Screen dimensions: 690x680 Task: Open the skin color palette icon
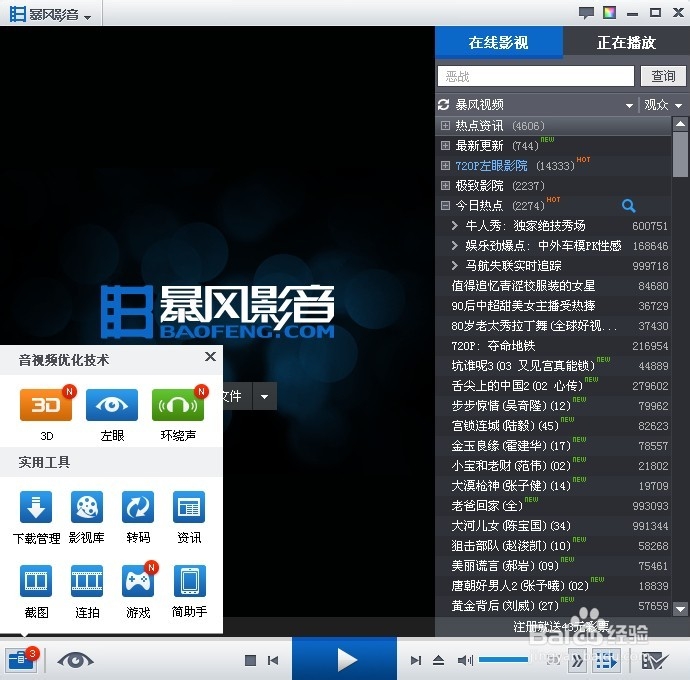[609, 12]
